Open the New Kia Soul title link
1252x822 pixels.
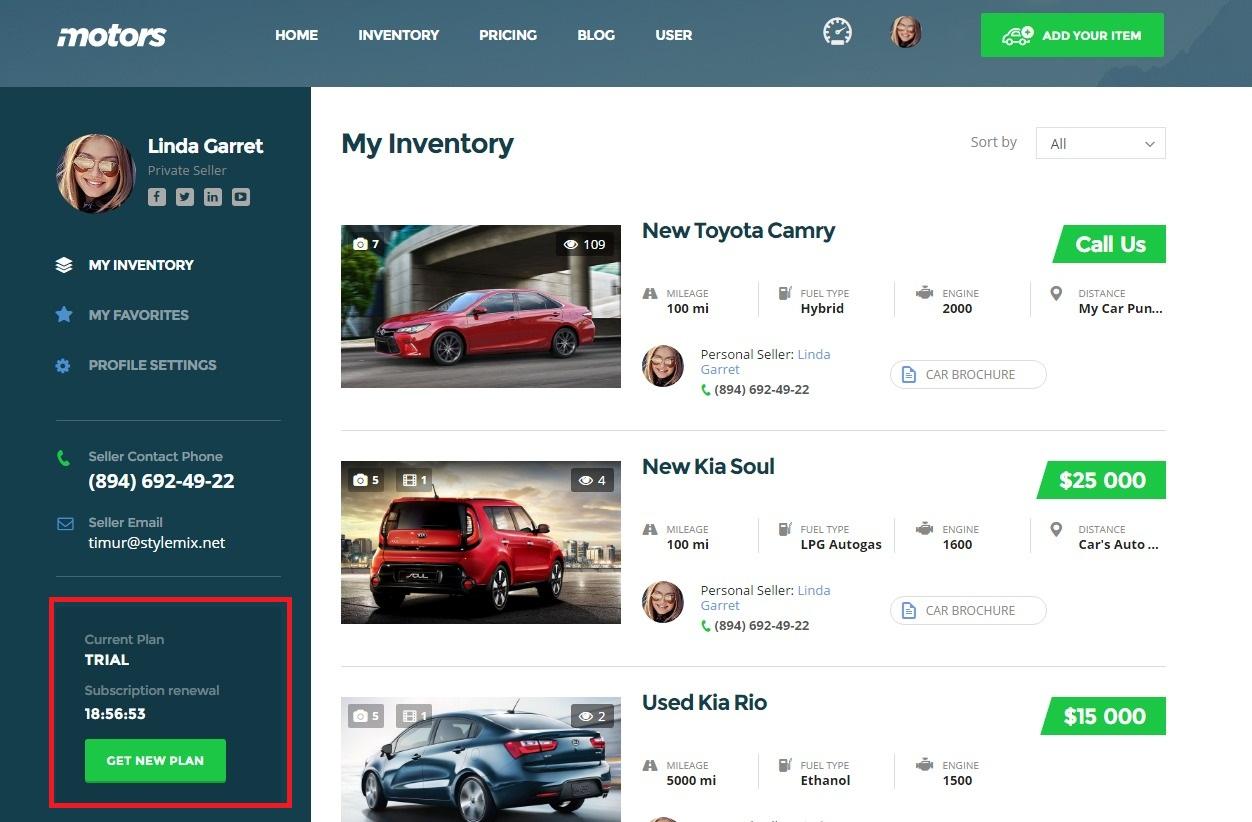click(x=708, y=467)
